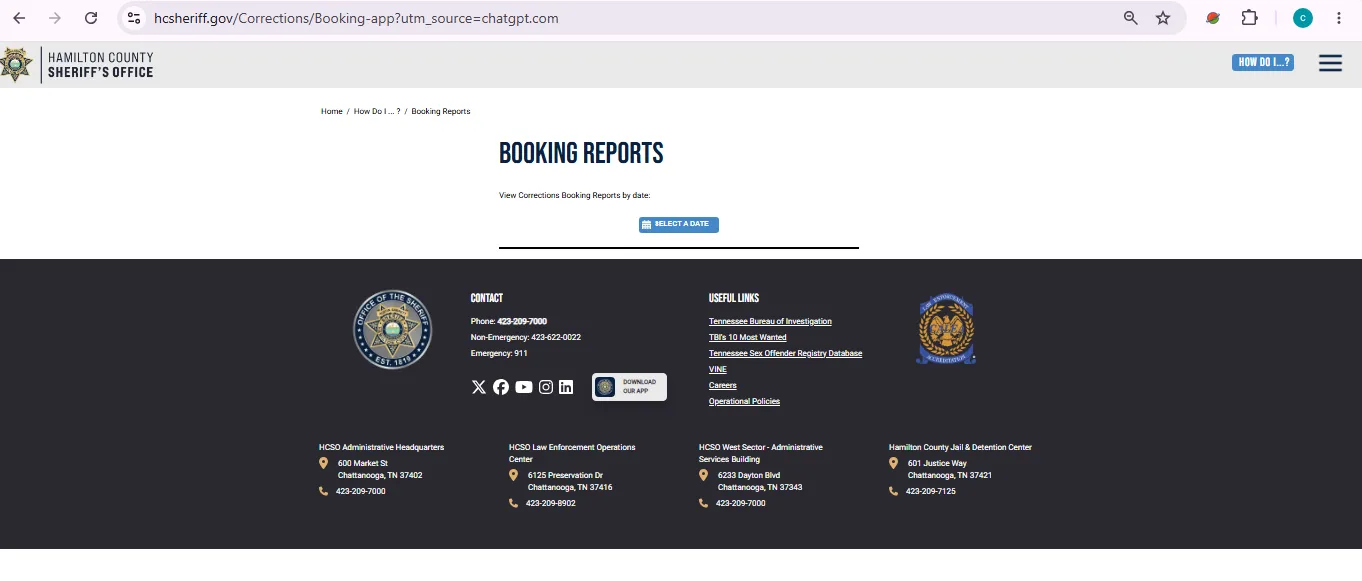1362x581 pixels.
Task: Click the Select a Date button
Action: tap(679, 225)
